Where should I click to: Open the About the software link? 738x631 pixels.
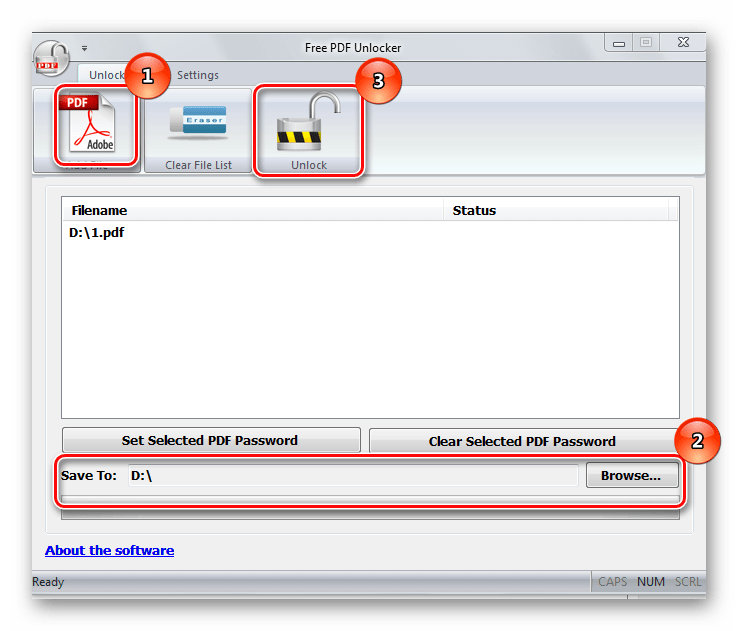110,550
